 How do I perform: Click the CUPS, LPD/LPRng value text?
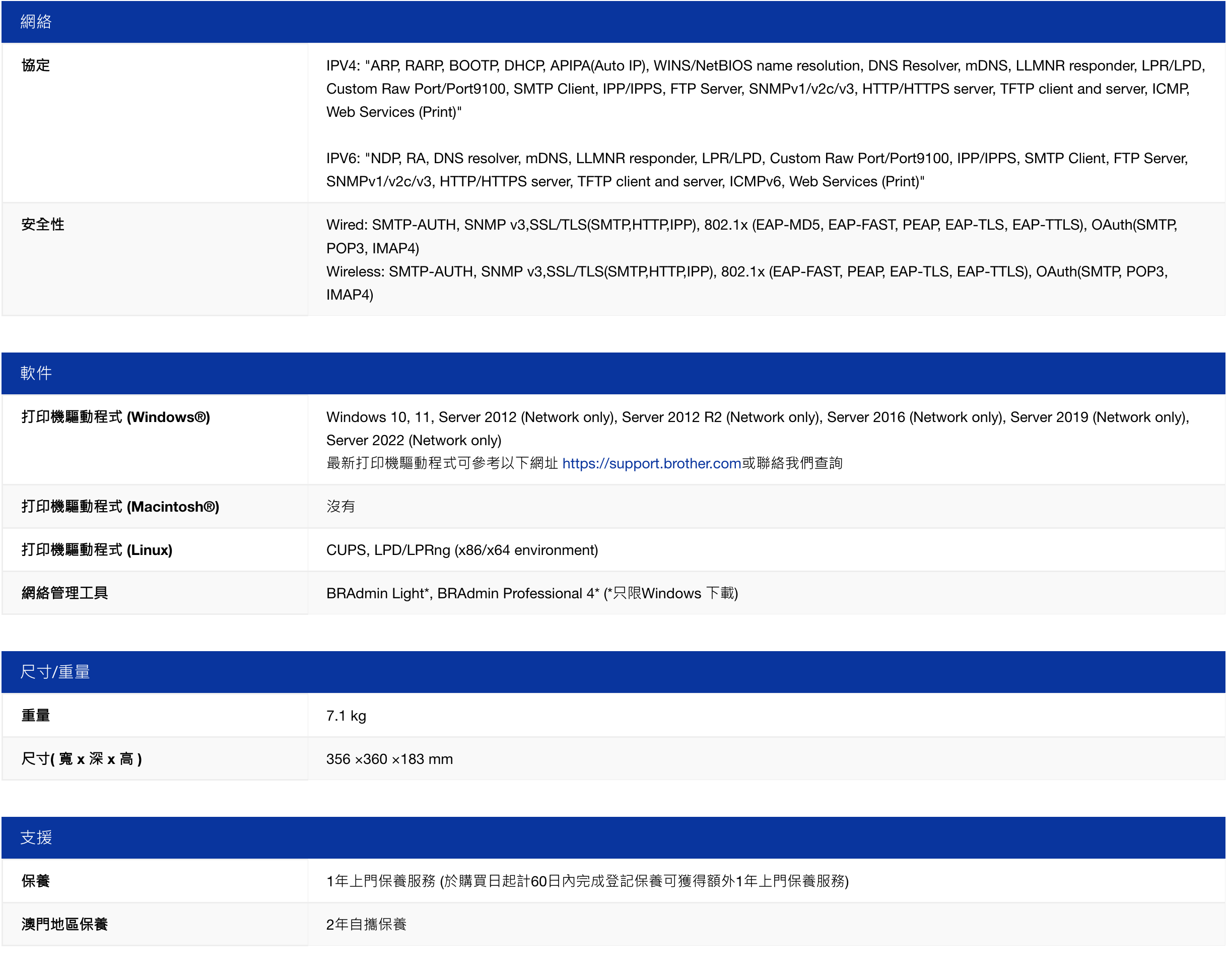[461, 550]
